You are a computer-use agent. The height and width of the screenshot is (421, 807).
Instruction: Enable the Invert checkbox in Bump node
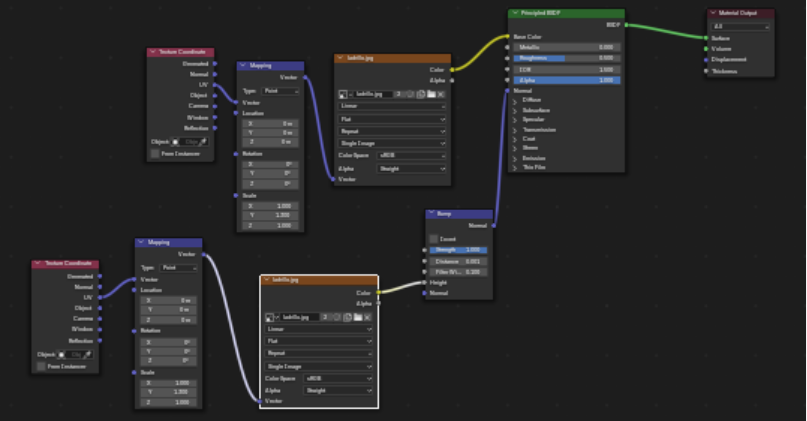434,239
